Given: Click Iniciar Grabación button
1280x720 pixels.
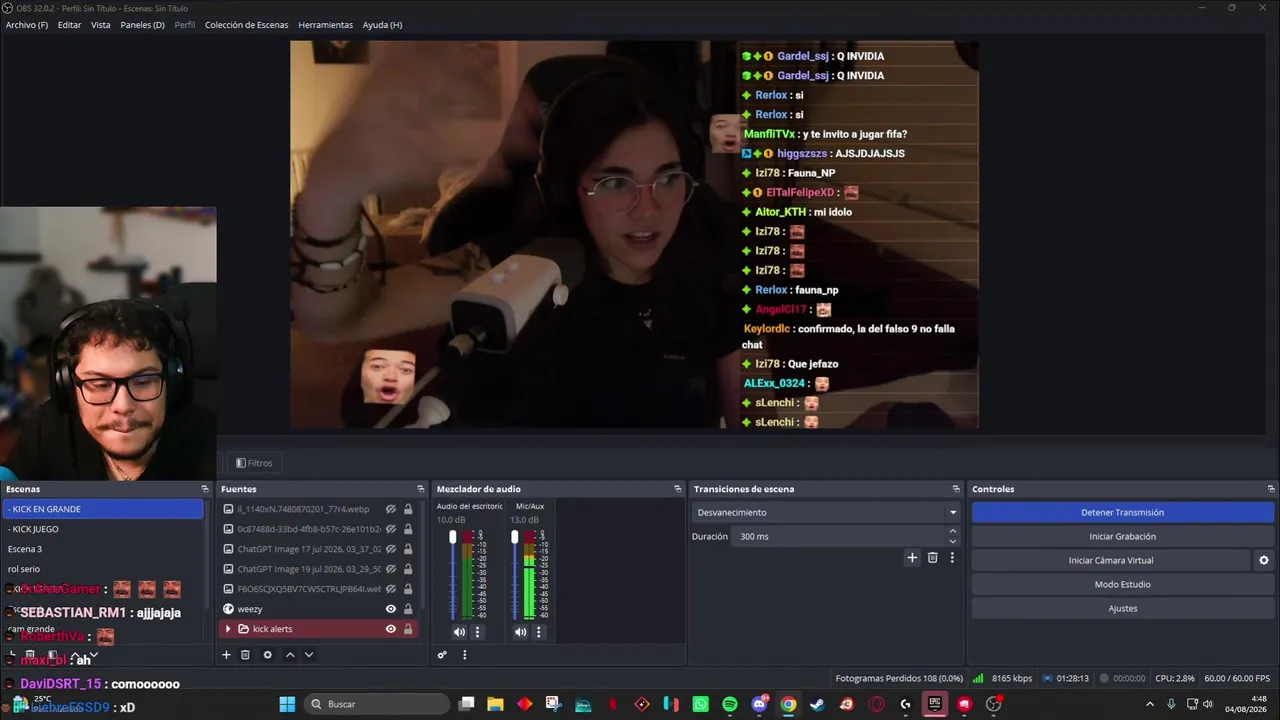Looking at the screenshot, I should click(x=1122, y=536).
